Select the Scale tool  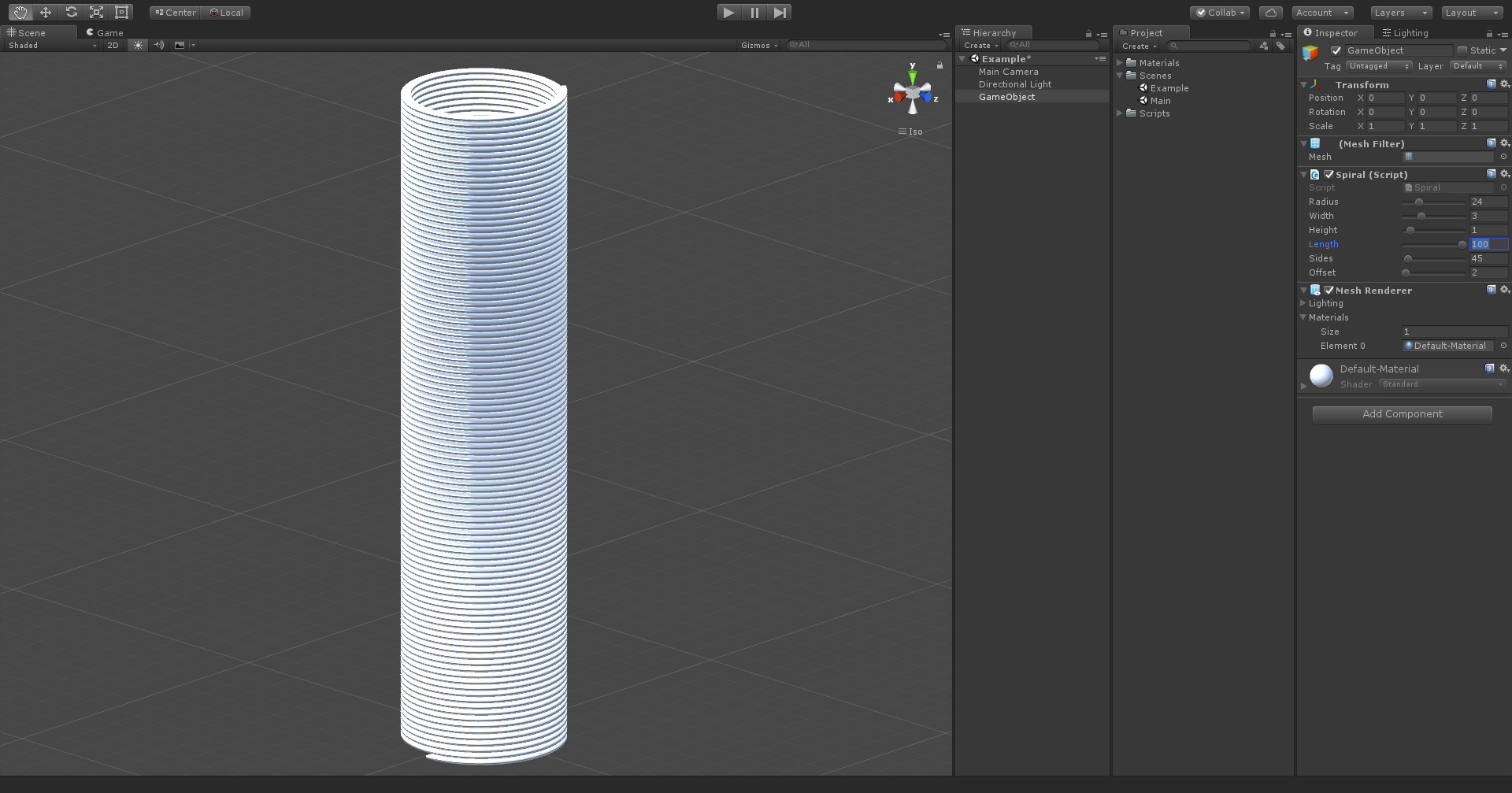tap(96, 13)
